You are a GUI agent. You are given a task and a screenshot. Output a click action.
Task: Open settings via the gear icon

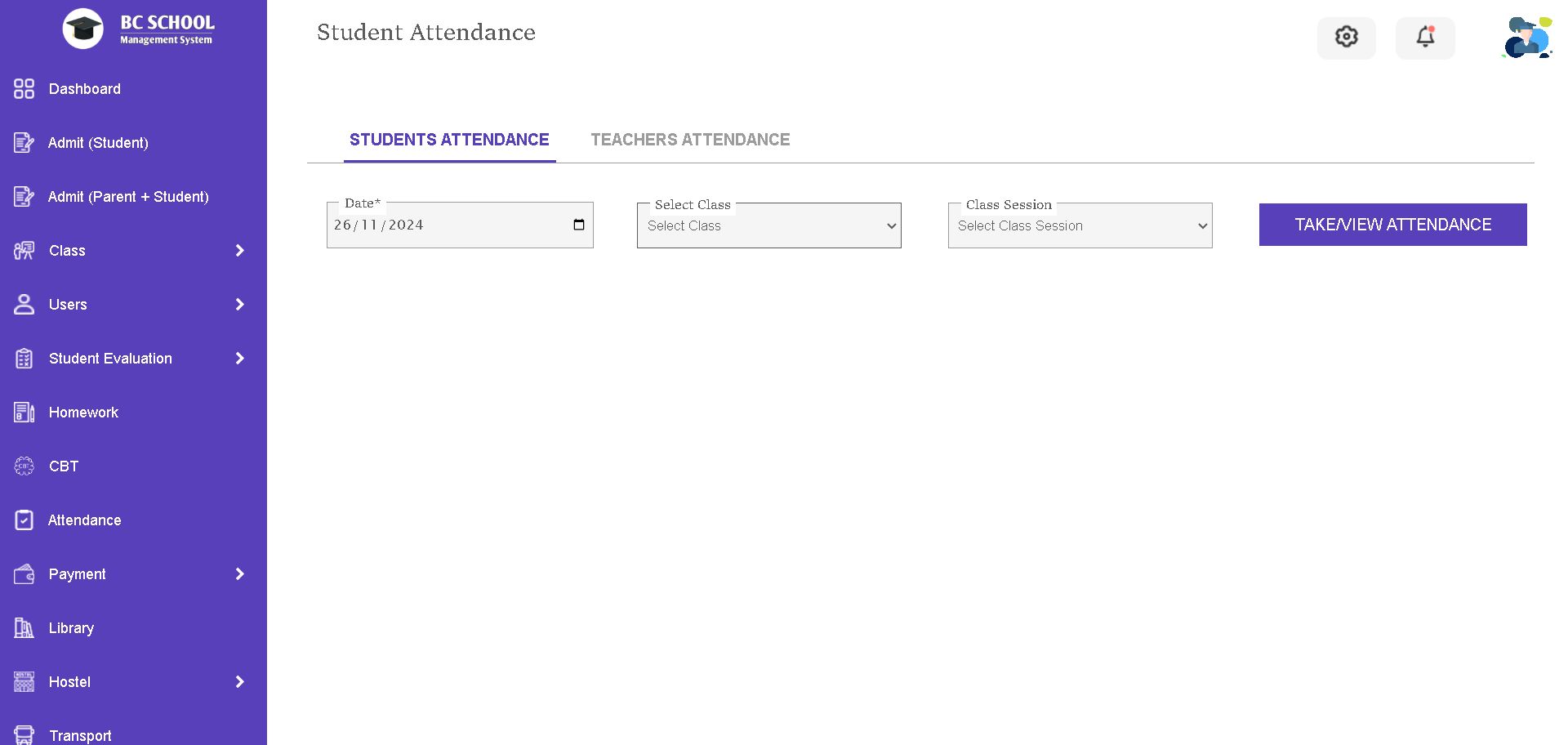pos(1346,37)
